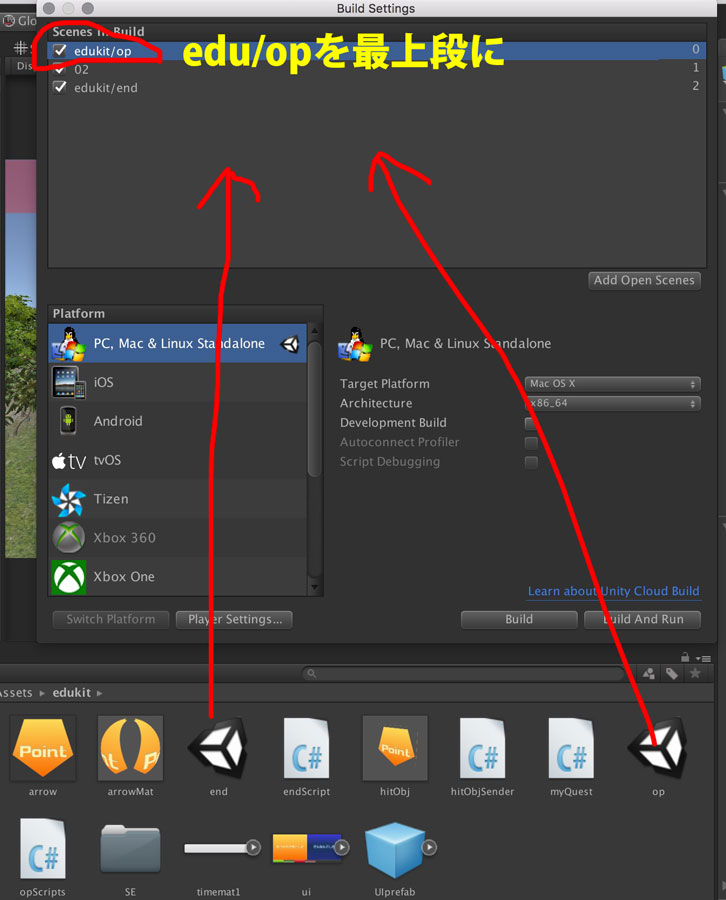726x900 pixels.
Task: Click the Build button
Action: 519,619
